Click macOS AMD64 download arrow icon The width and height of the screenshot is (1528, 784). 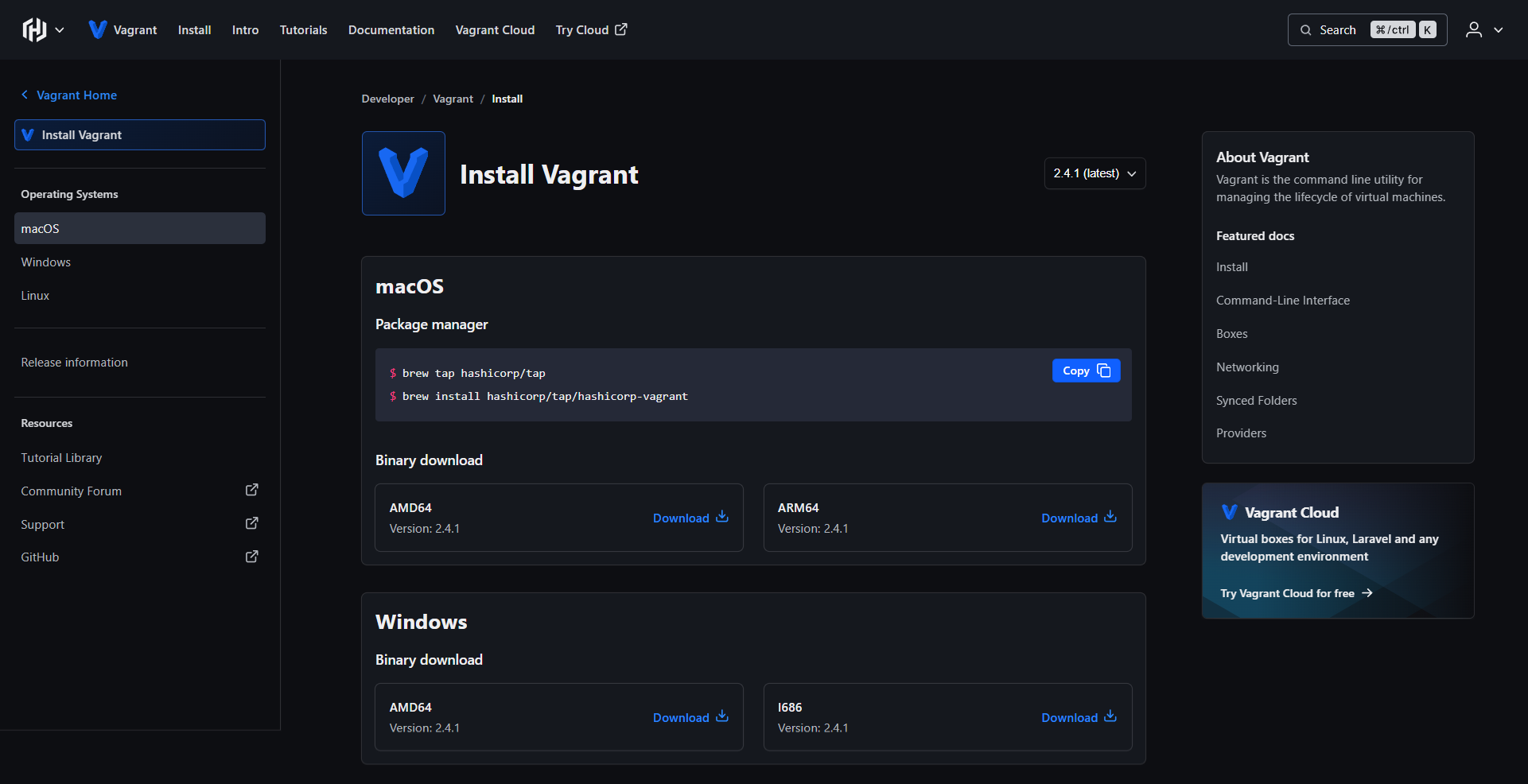[722, 517]
